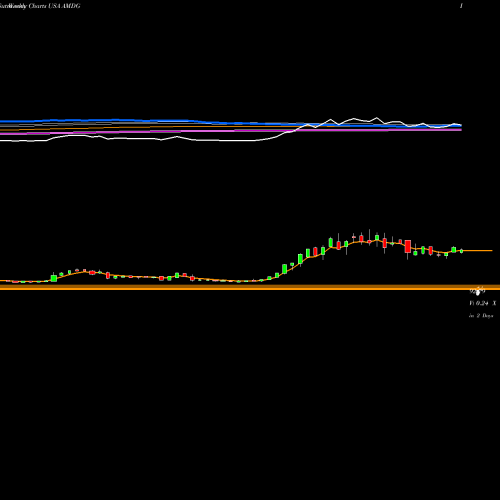Select the thick orange horizontal support band
The width and height of the screenshot is (500, 500).
point(250,287)
